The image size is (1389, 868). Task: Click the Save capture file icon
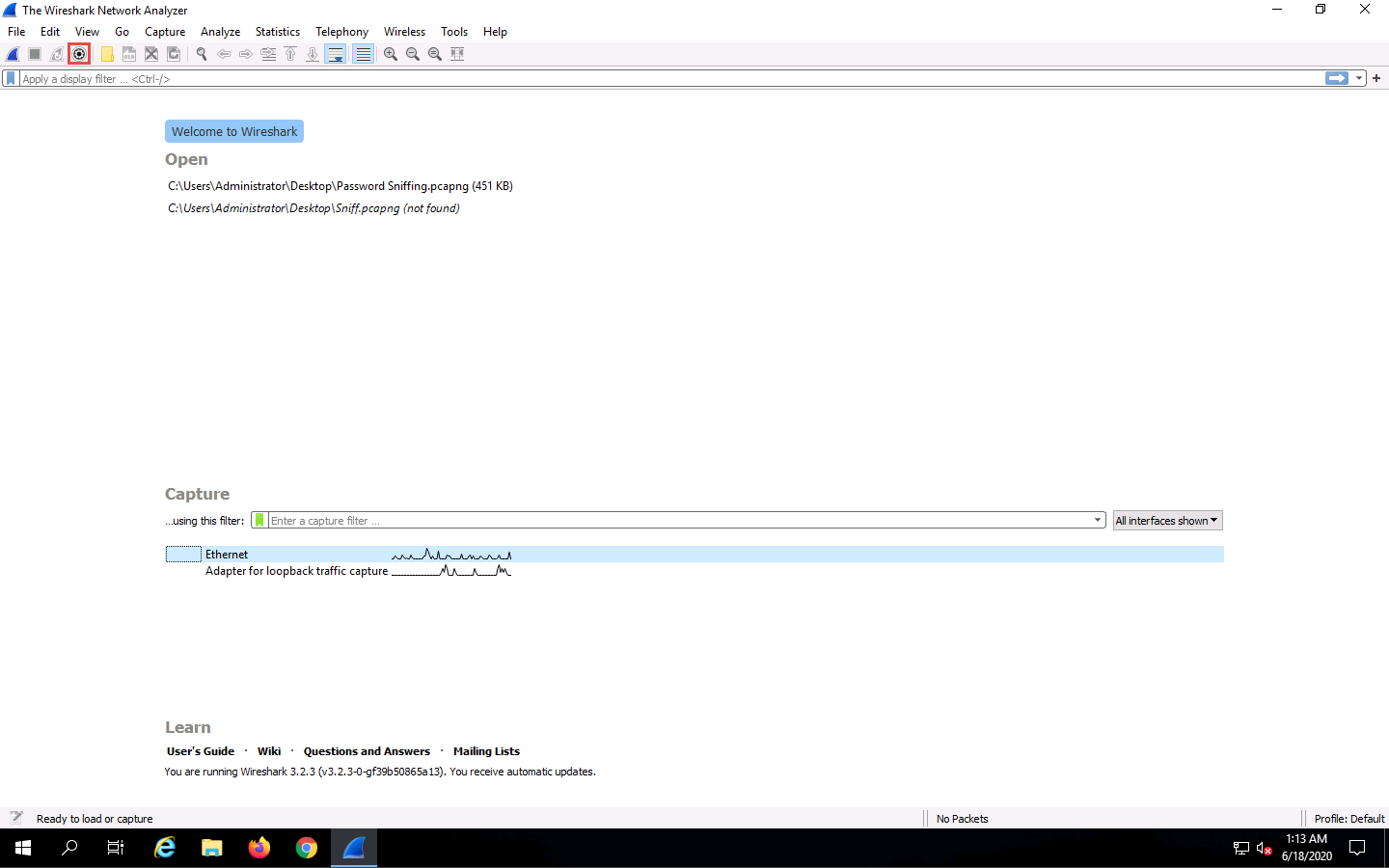coord(129,54)
